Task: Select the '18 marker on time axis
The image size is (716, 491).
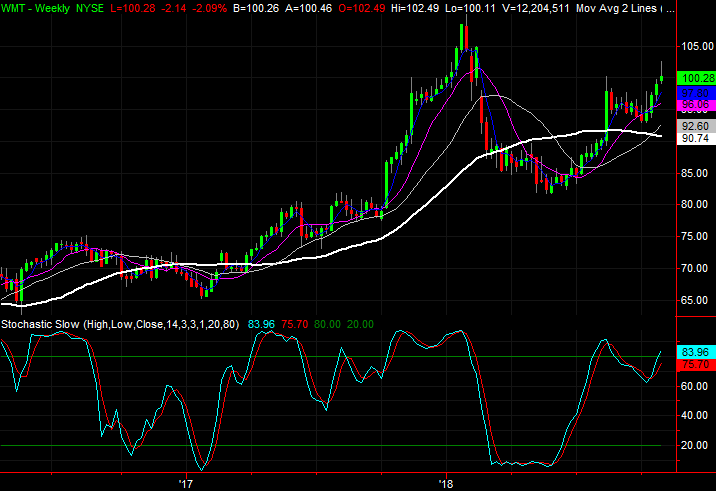Action: pos(447,484)
